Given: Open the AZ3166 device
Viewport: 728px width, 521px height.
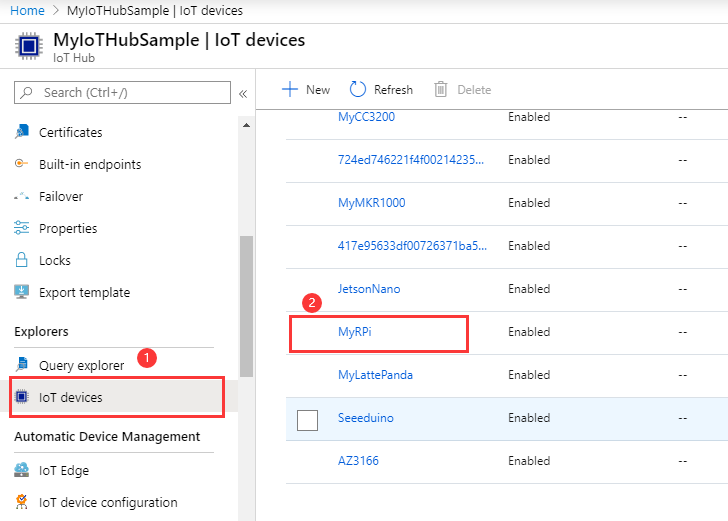Looking at the screenshot, I should click(x=358, y=461).
